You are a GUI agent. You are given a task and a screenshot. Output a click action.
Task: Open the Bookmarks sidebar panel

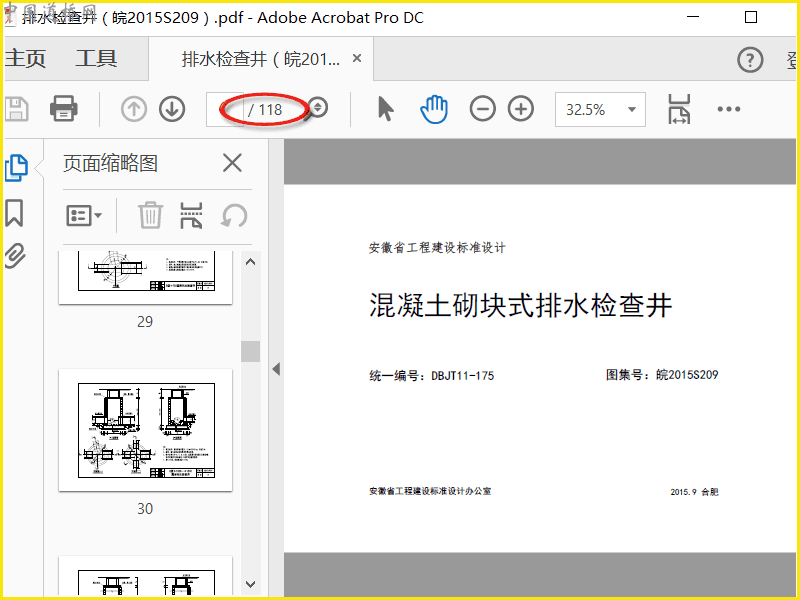tap(14, 213)
